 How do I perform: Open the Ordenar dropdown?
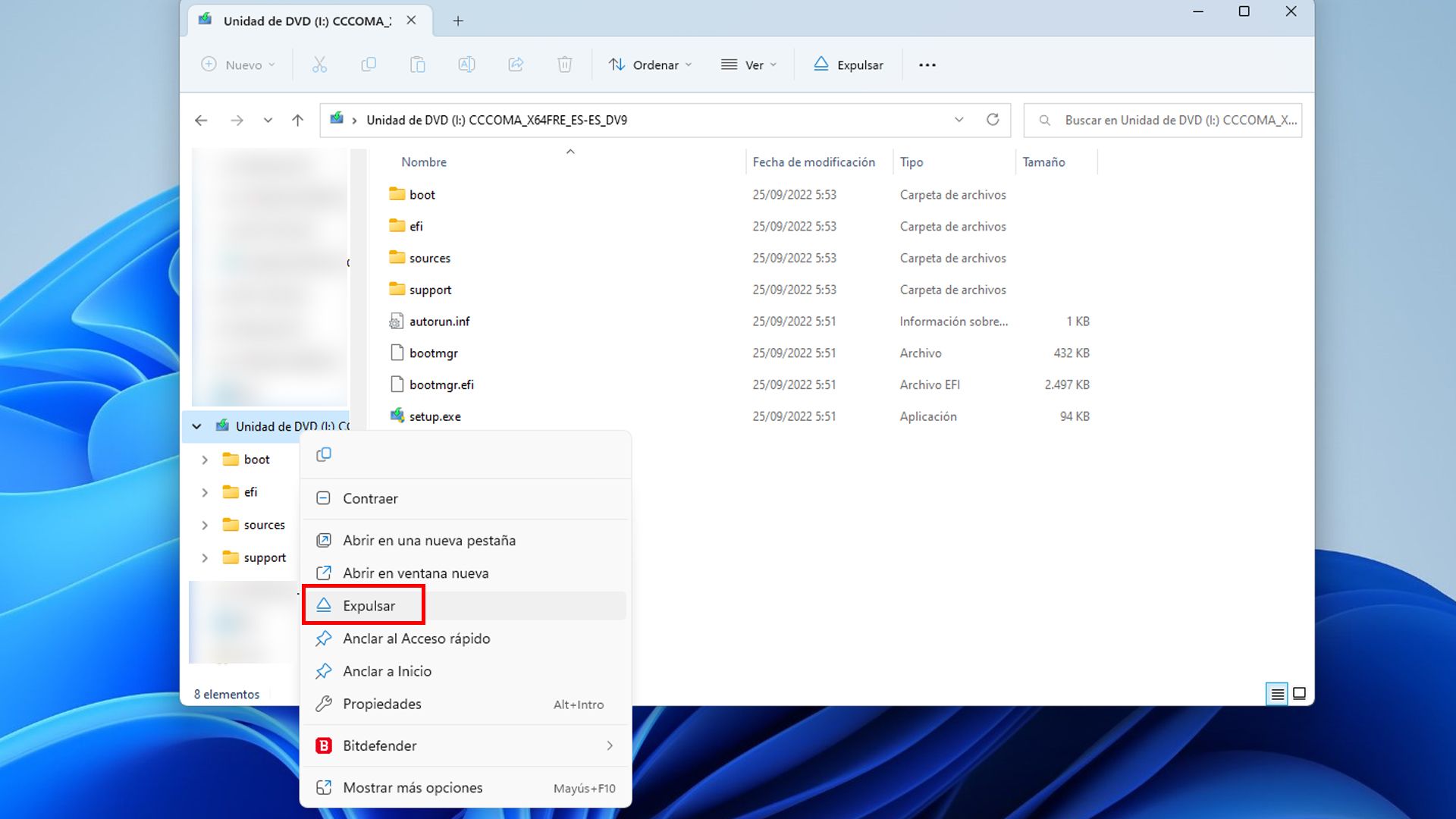pos(650,64)
